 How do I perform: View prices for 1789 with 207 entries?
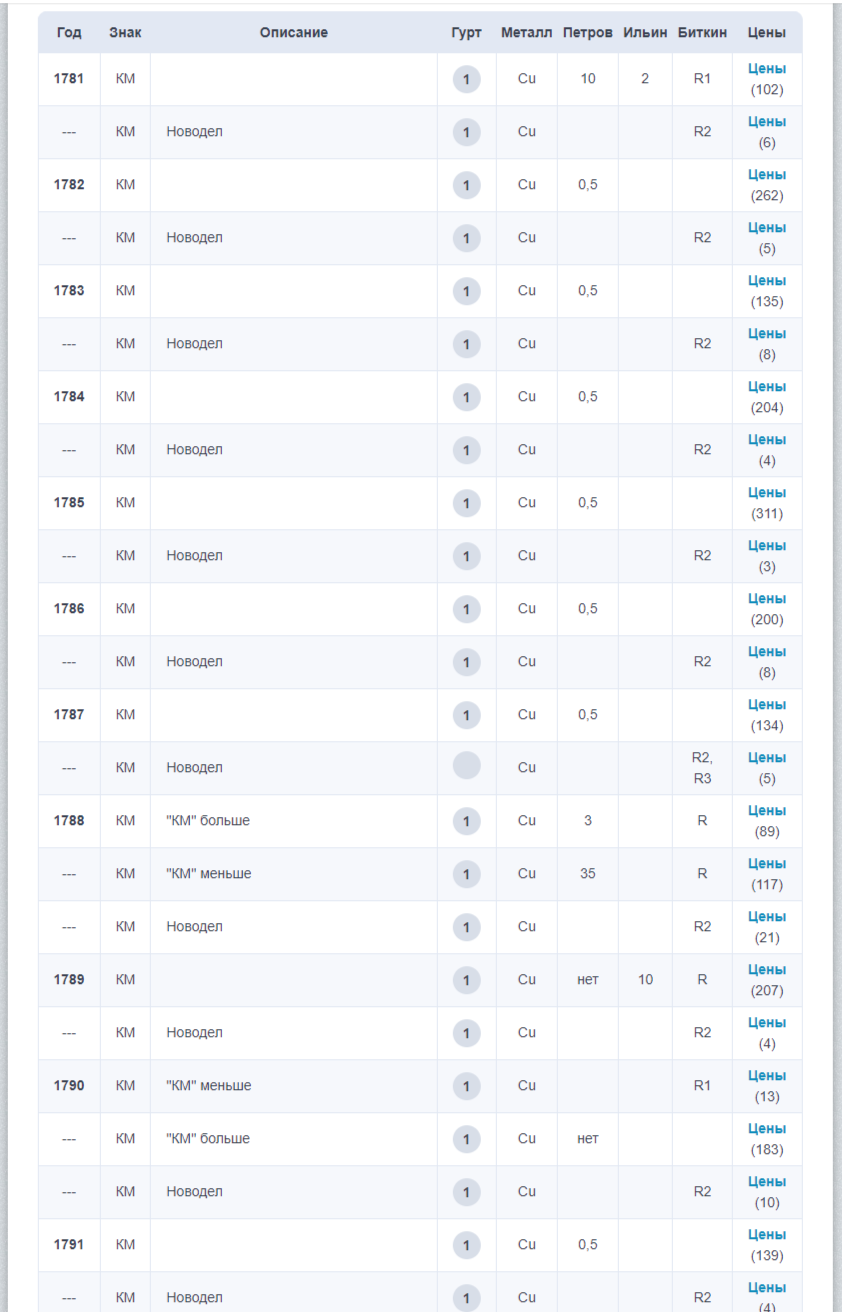pos(767,970)
